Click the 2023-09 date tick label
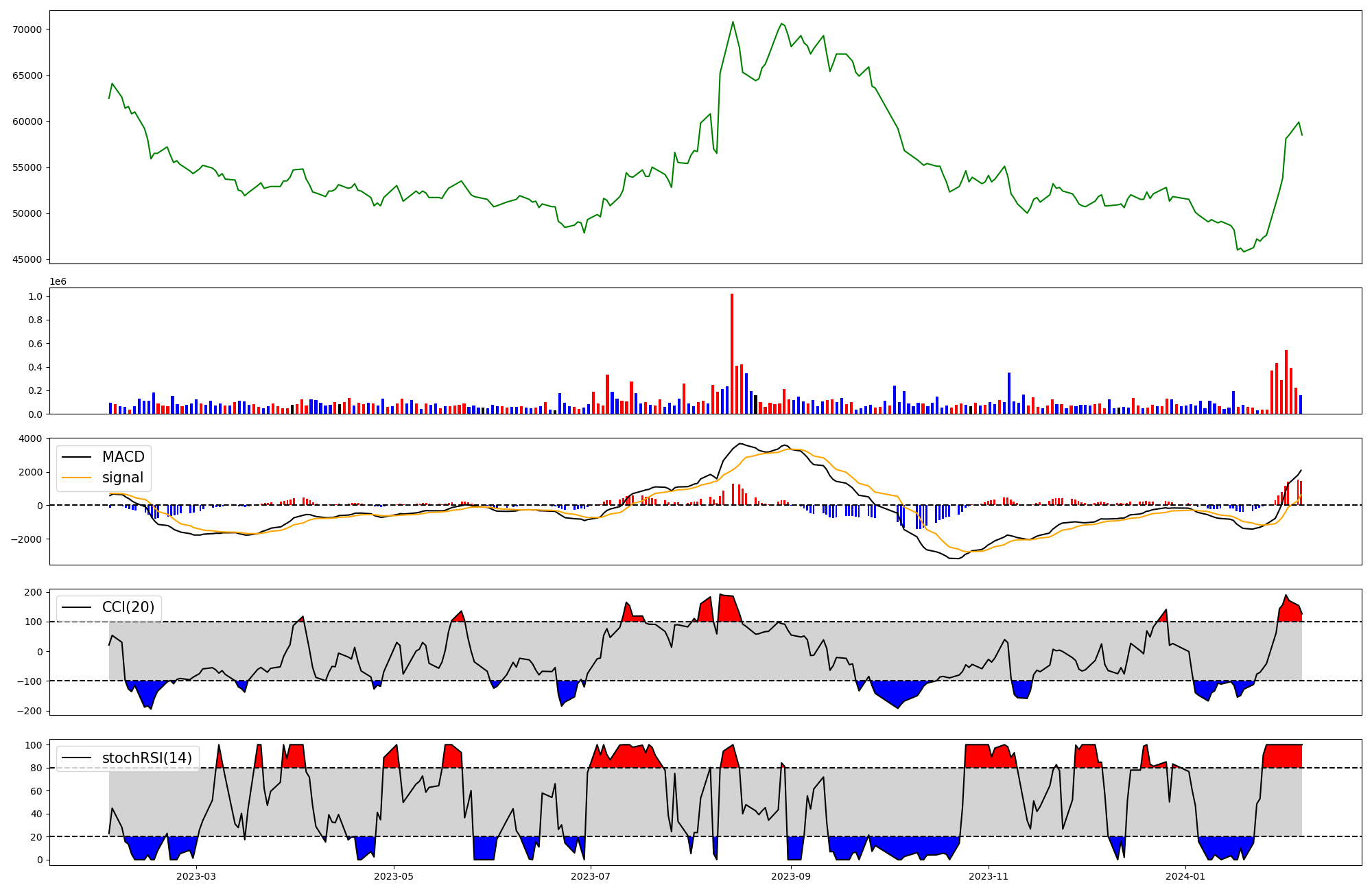The image size is (1372, 892). point(791,876)
